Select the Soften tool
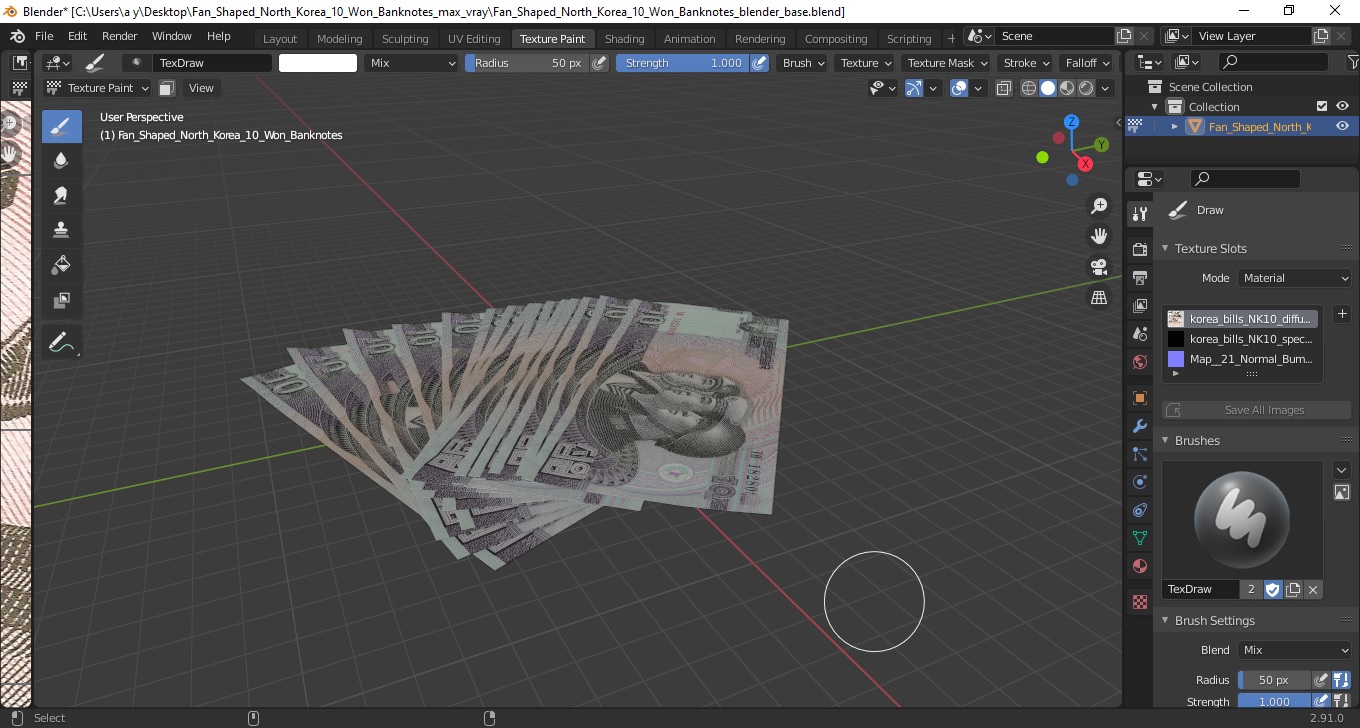1360x728 pixels. tap(61, 161)
